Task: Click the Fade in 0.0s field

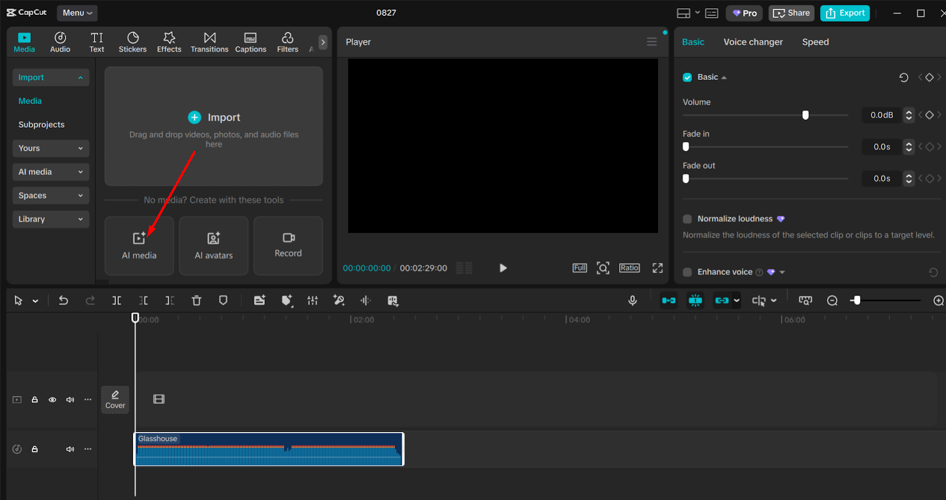Action: [881, 147]
